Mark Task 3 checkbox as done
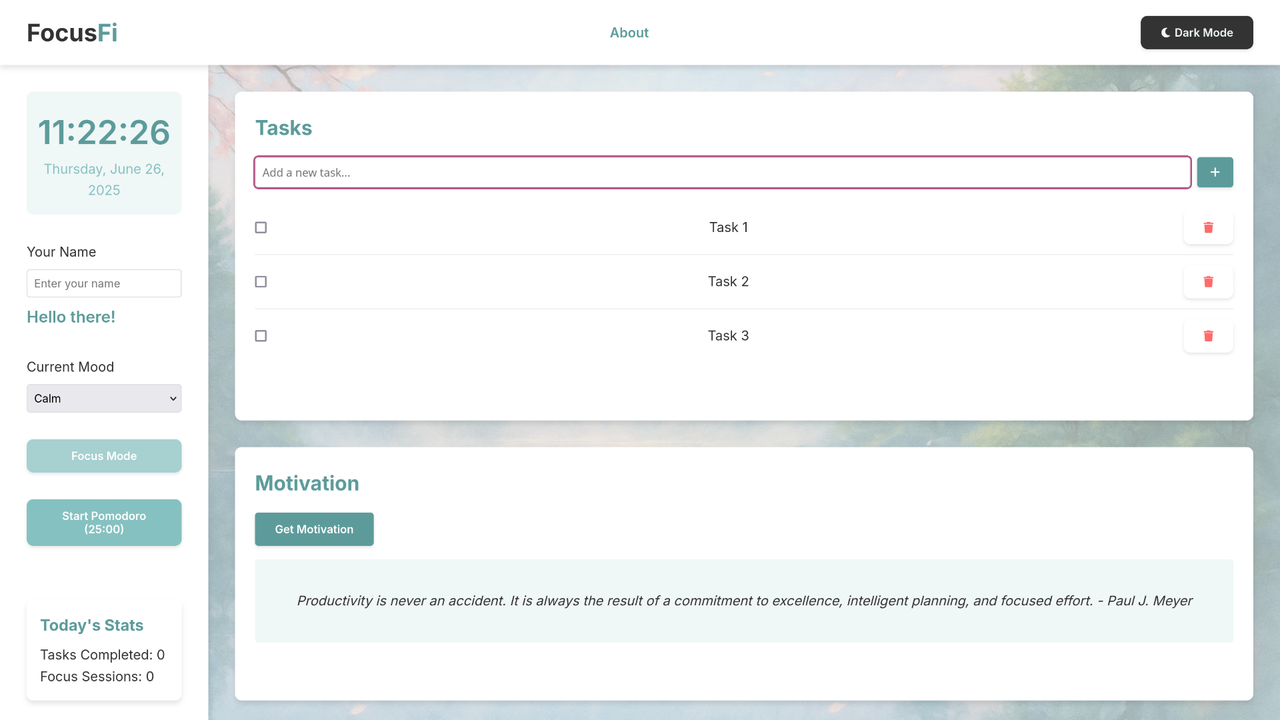 pyautogui.click(x=261, y=336)
